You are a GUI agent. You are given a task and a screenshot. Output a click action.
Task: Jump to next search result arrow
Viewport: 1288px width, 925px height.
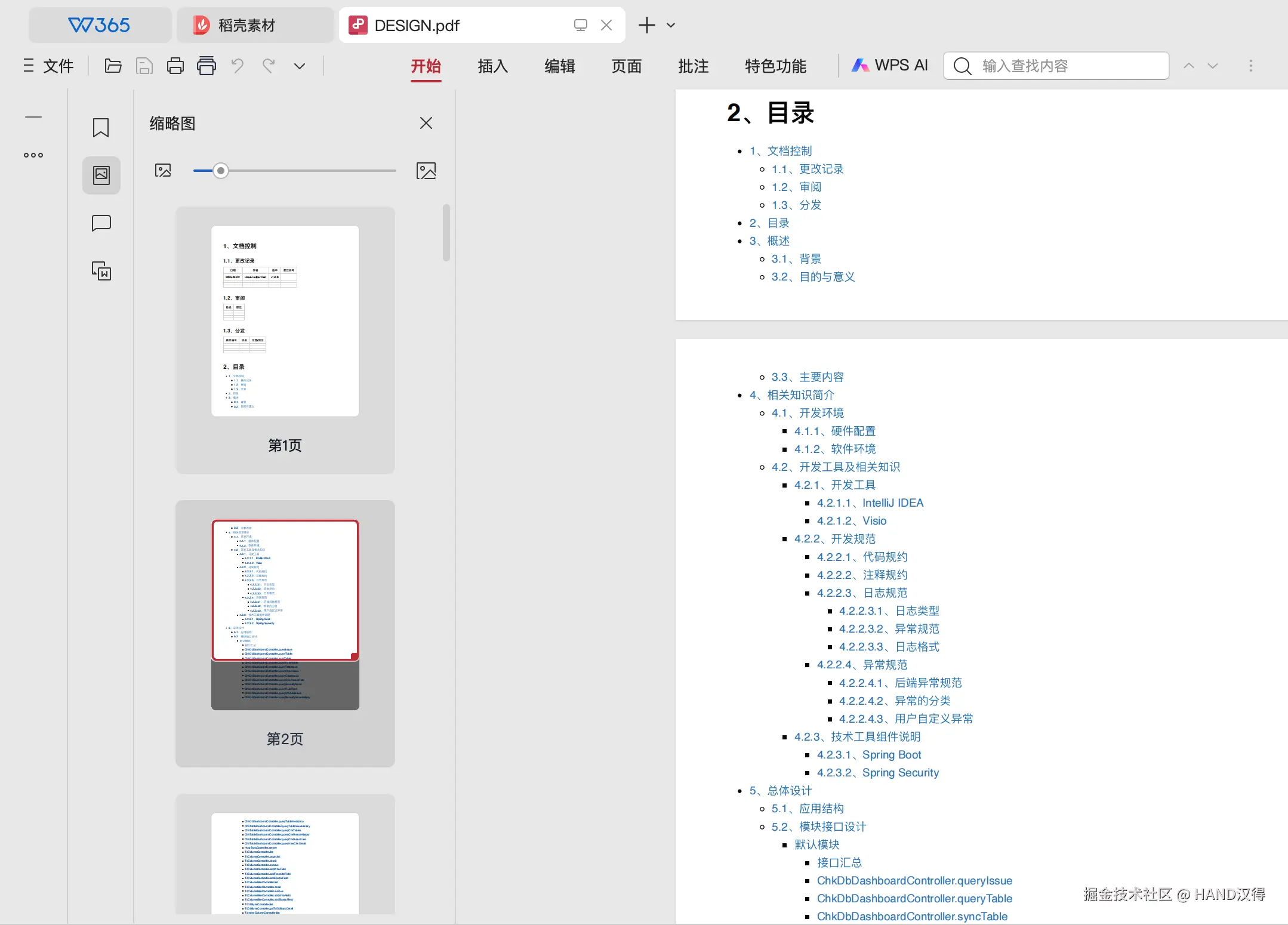[x=1212, y=66]
